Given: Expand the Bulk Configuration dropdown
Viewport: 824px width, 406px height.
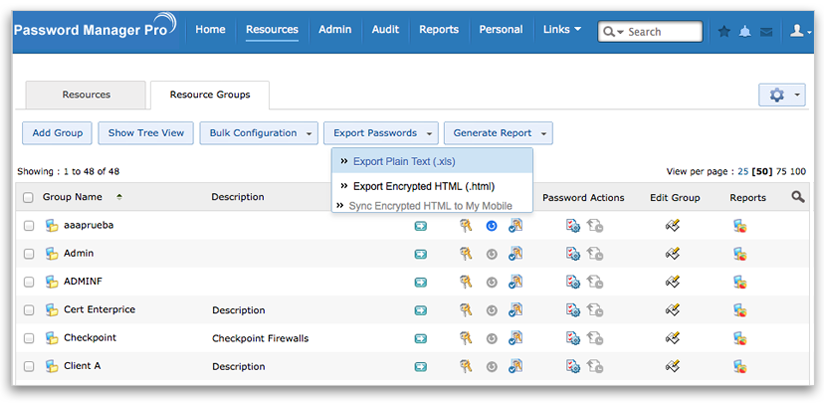Looking at the screenshot, I should coord(258,133).
